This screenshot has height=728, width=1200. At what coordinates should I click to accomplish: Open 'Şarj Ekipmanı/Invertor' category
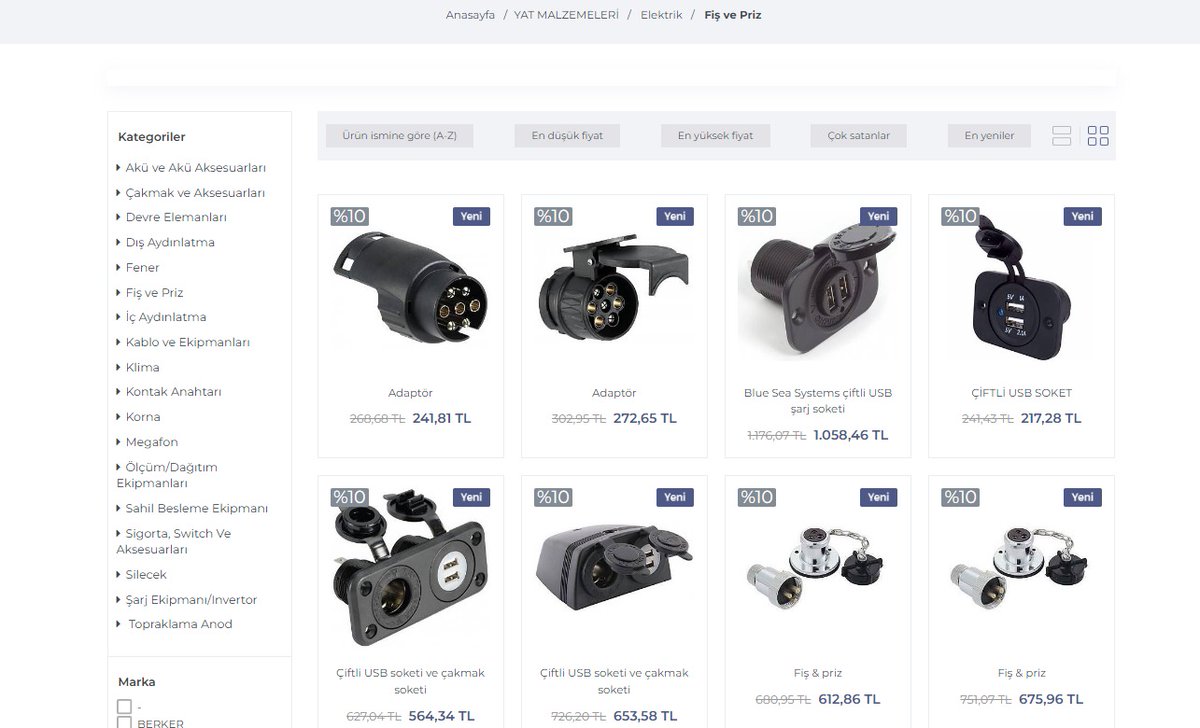(191, 600)
